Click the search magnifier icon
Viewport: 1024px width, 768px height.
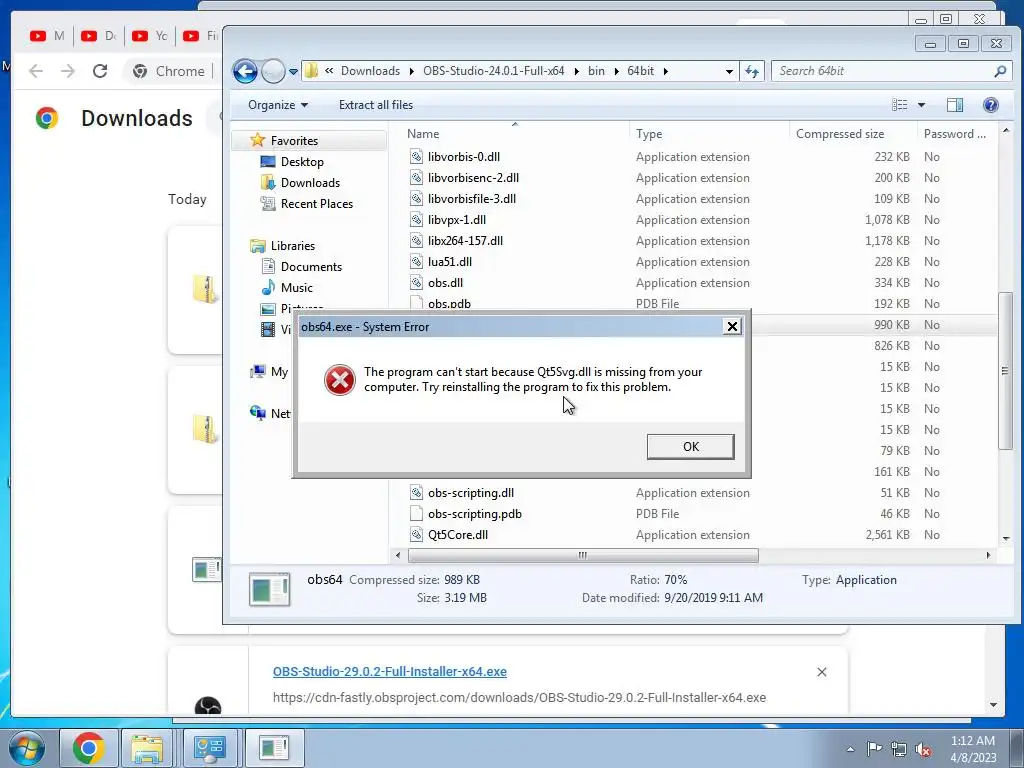coord(999,71)
